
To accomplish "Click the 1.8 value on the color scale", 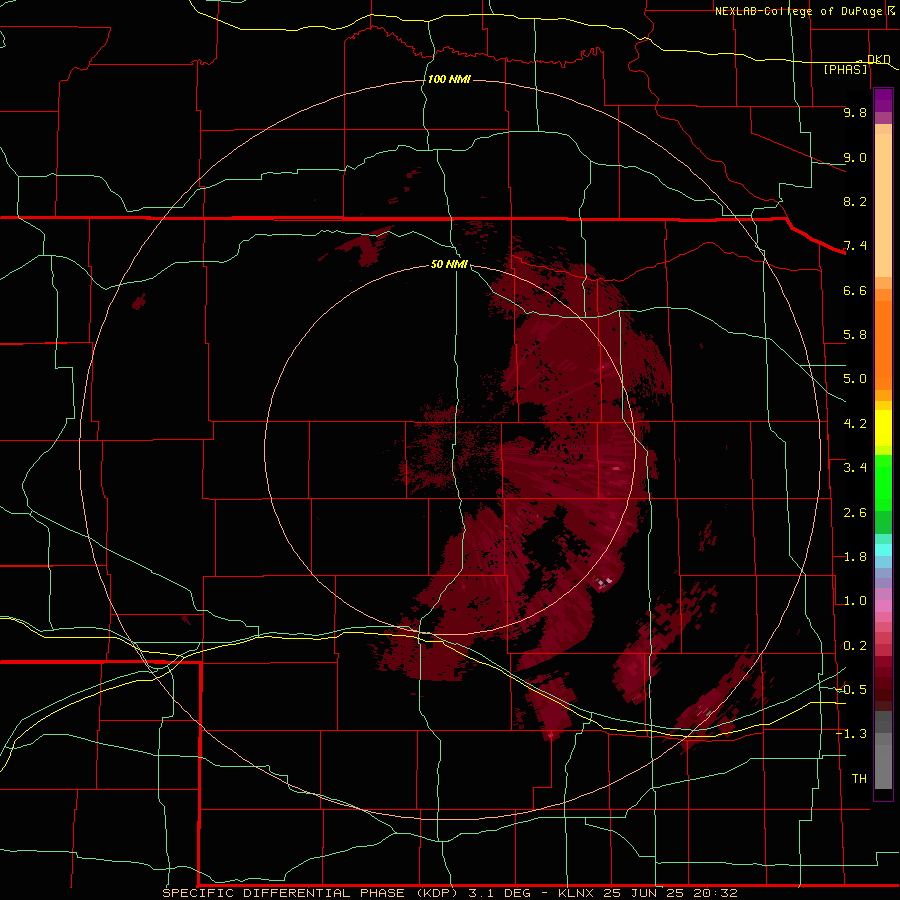I will pyautogui.click(x=855, y=557).
